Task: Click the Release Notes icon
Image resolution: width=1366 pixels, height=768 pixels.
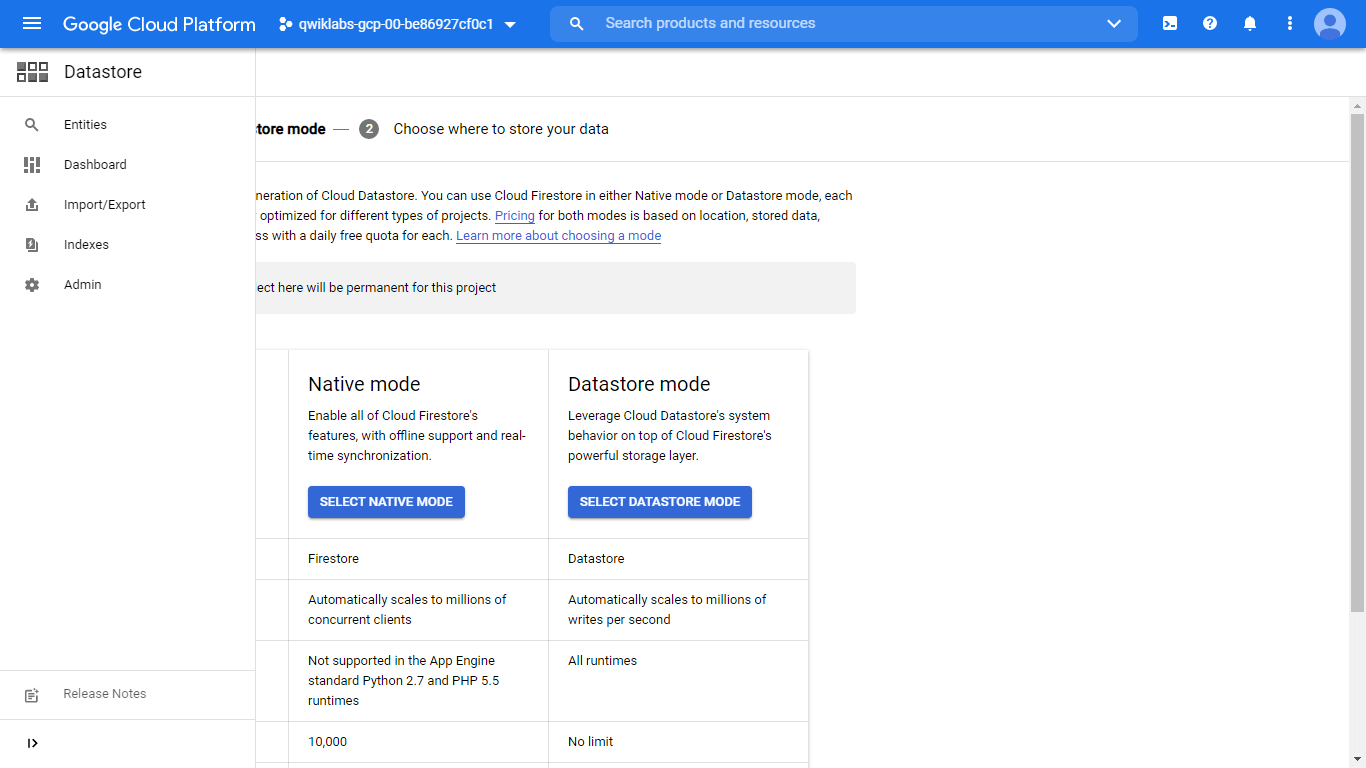Action: pyautogui.click(x=32, y=695)
